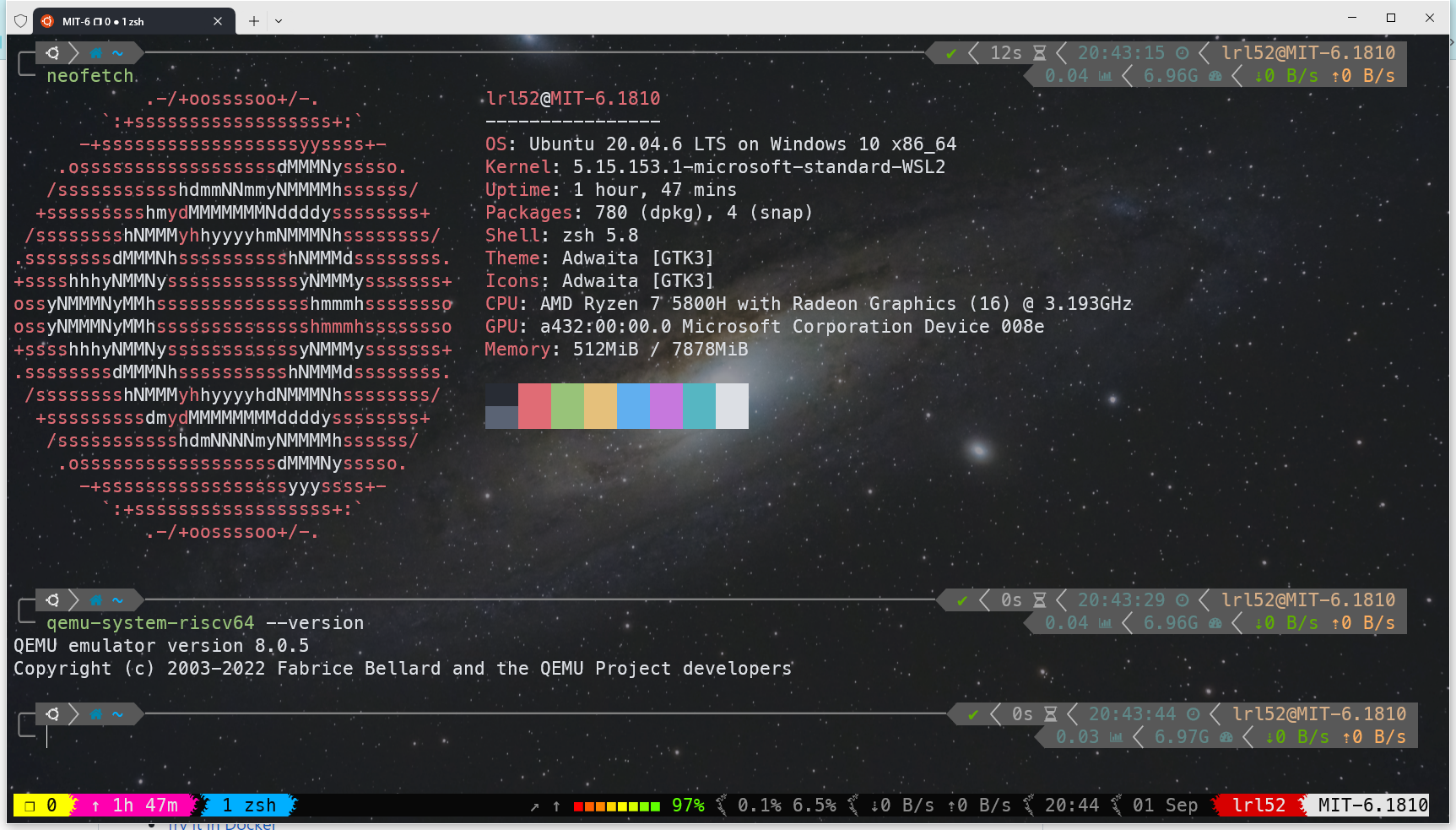Image resolution: width=1456 pixels, height=830 pixels.
Task: Click the load graph icon after top 0.04
Action: (x=1105, y=76)
